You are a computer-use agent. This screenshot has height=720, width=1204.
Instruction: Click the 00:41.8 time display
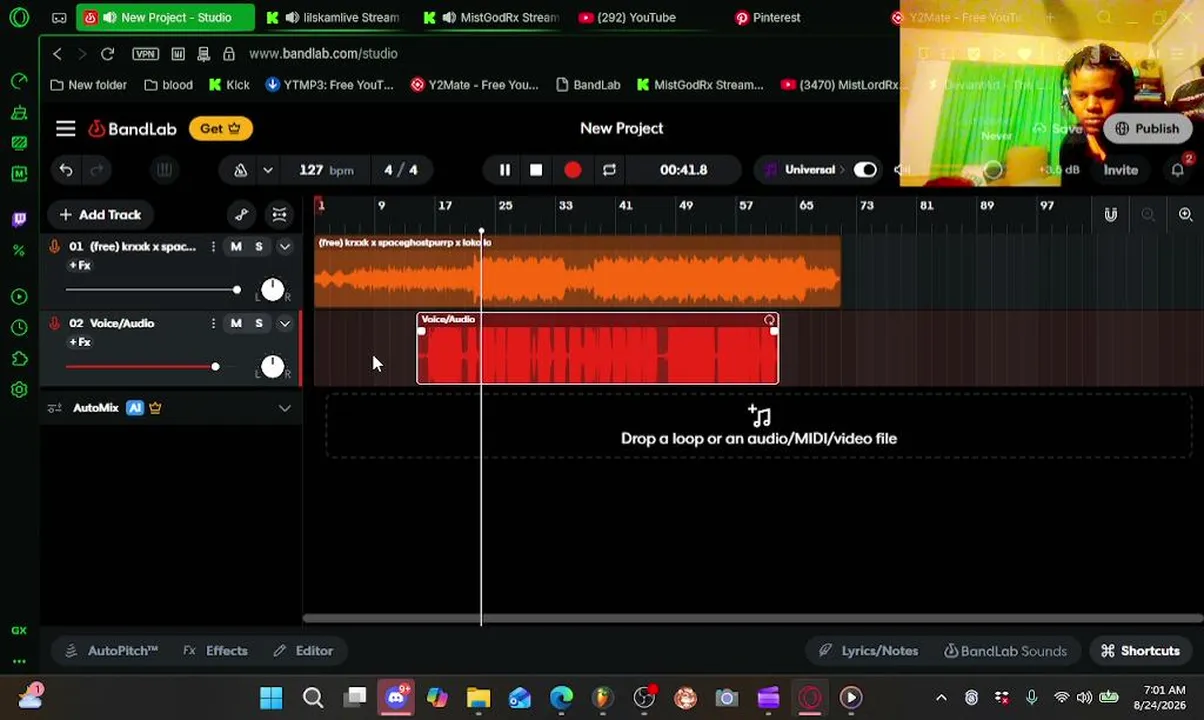tap(683, 170)
